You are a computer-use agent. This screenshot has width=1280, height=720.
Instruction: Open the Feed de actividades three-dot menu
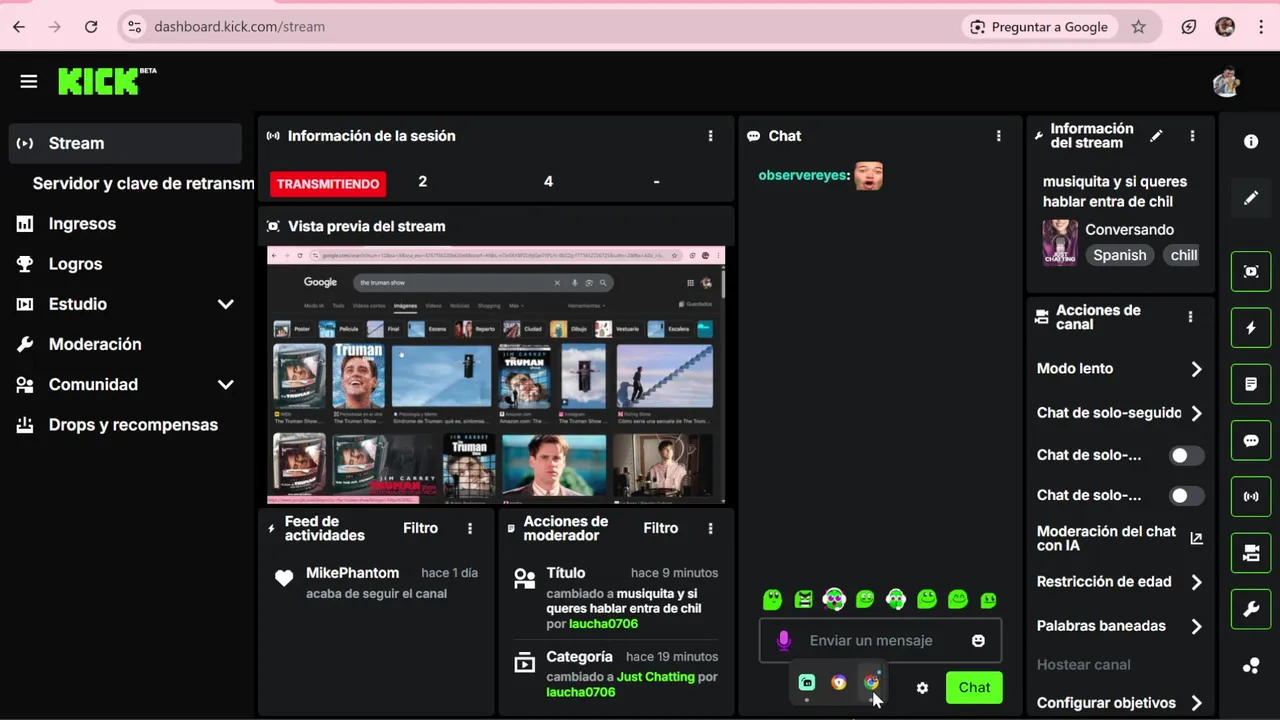tap(470, 528)
